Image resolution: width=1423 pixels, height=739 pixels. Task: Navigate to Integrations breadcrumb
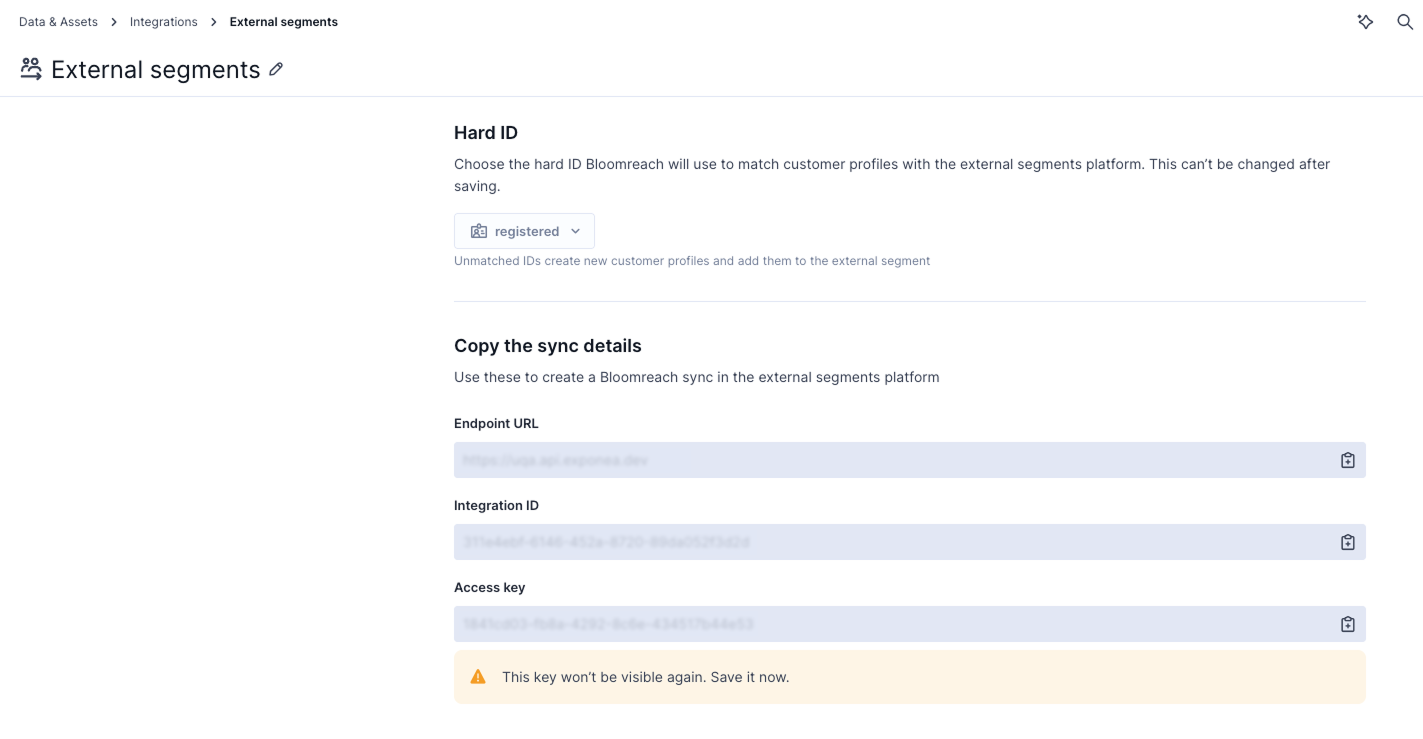(x=164, y=22)
